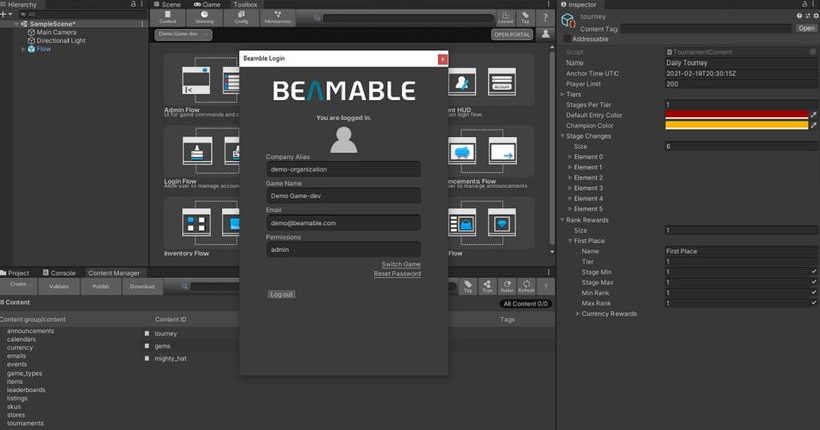Screen dimensions: 820x430
Task: Open the Content icon in Toolbox toolbar
Action: point(167,18)
